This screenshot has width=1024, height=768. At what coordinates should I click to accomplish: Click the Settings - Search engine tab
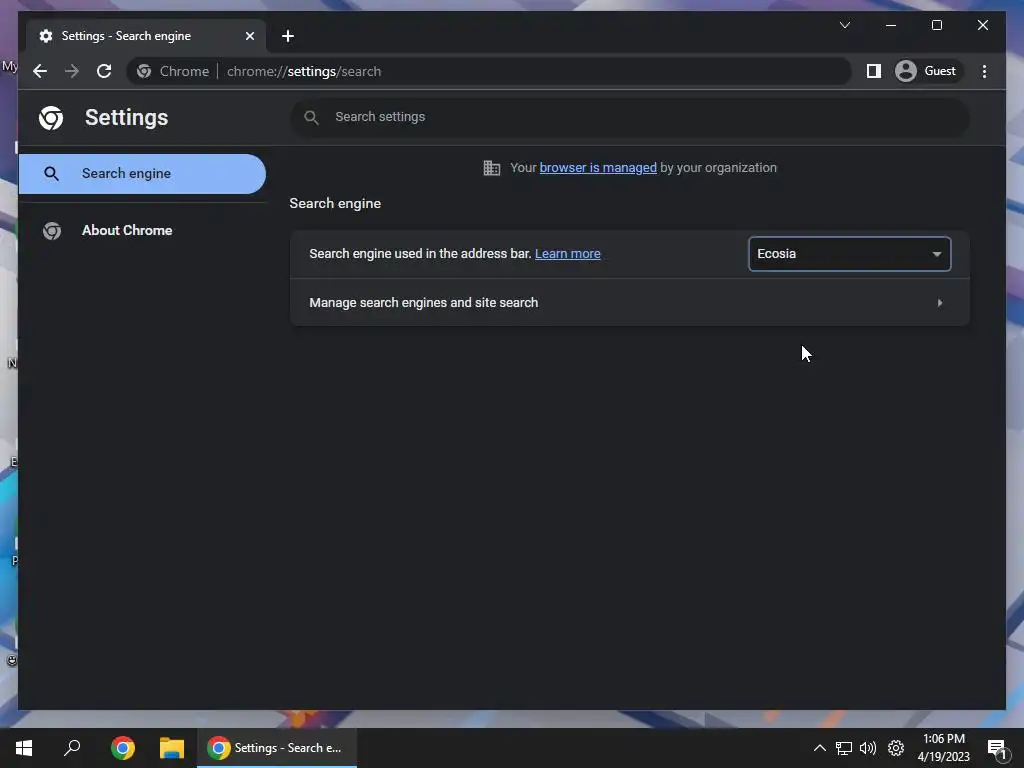pos(146,36)
